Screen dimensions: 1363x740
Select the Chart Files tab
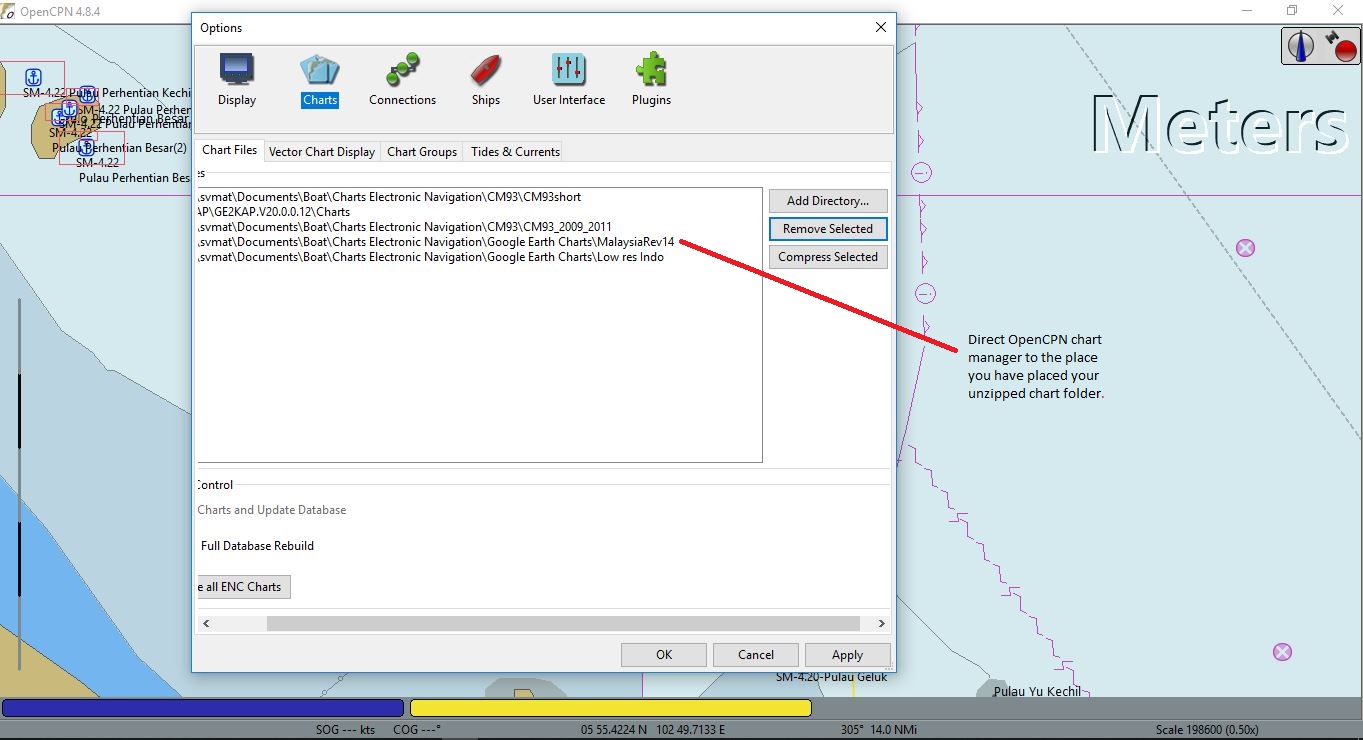tap(229, 150)
